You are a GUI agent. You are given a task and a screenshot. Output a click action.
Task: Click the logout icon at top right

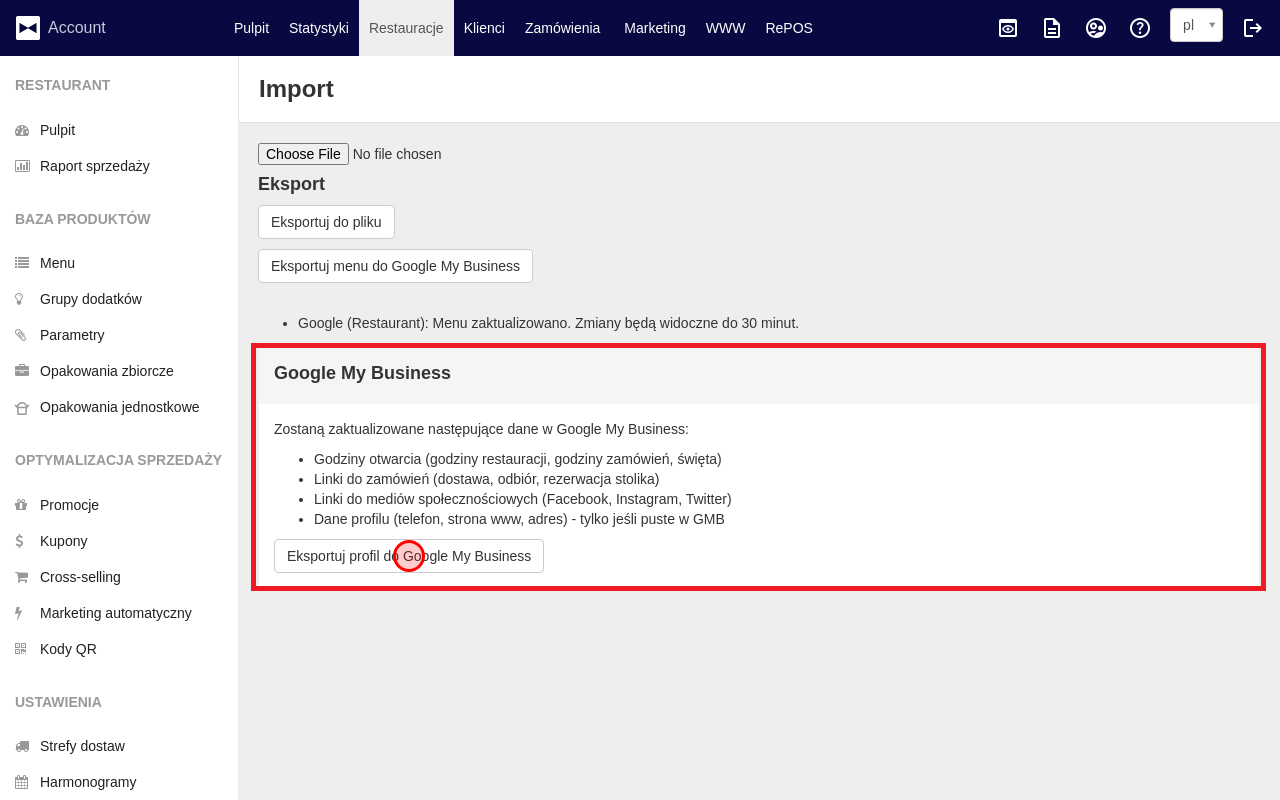tap(1253, 28)
